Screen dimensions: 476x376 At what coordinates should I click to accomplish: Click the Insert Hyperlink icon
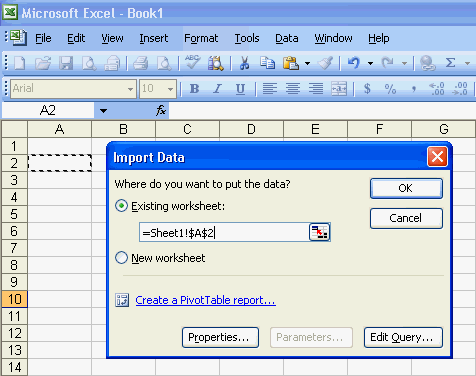click(427, 63)
